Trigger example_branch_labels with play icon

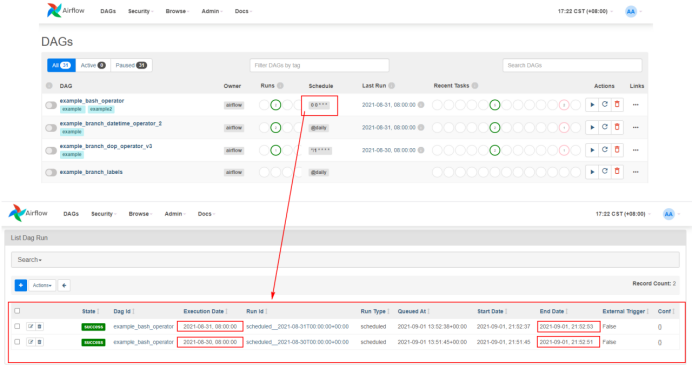click(592, 172)
